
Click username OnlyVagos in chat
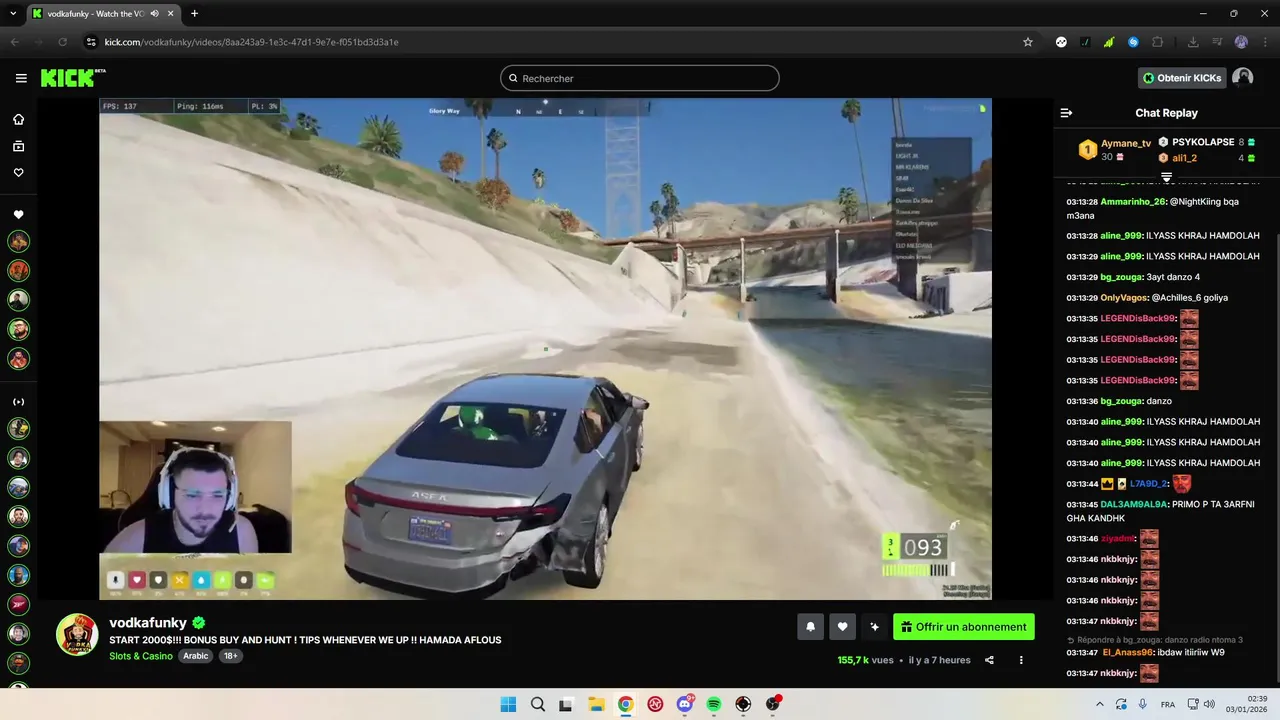(1124, 298)
